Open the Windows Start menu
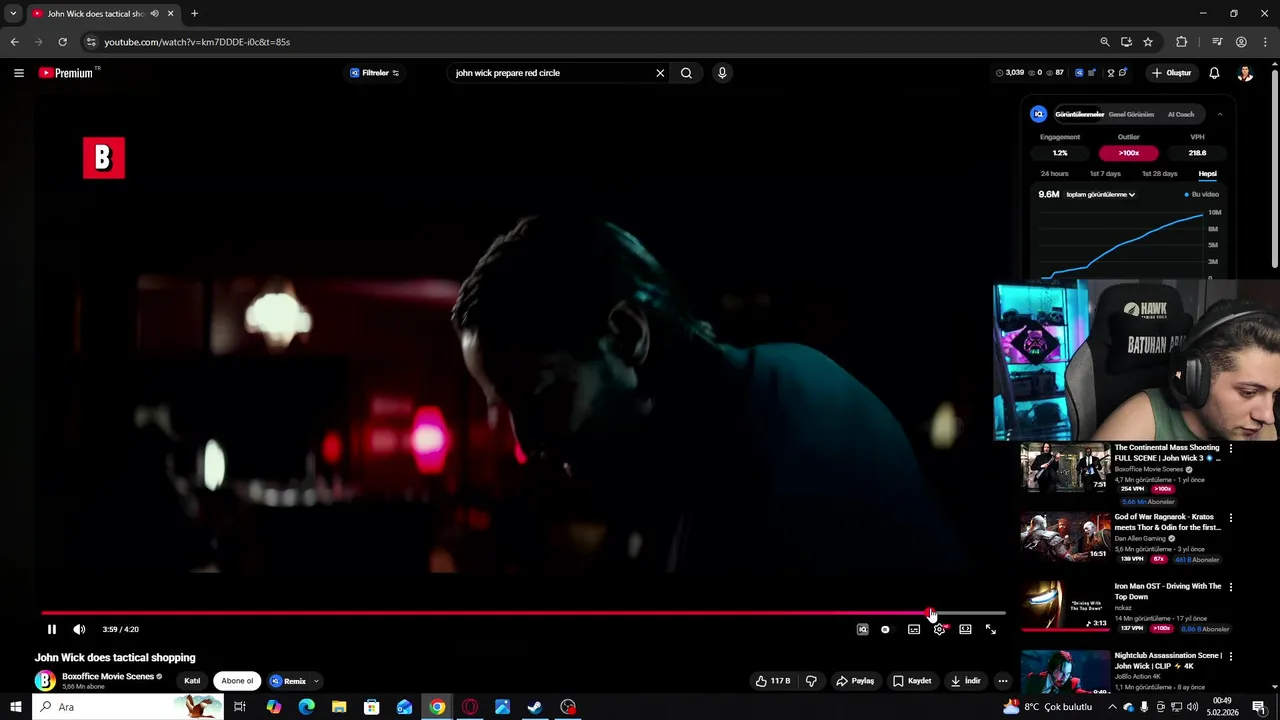Viewport: 1280px width, 720px height. click(x=15, y=707)
